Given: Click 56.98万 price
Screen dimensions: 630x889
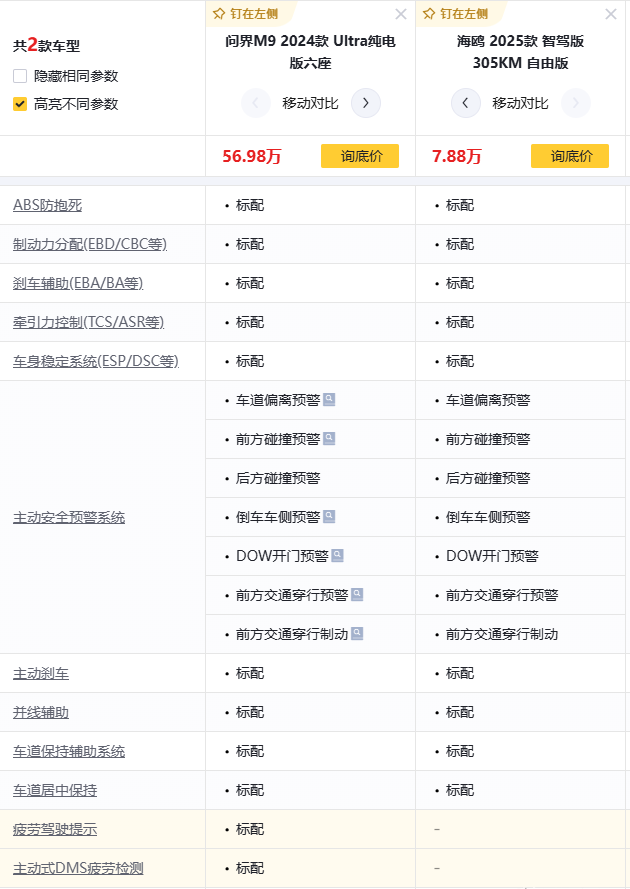Looking at the screenshot, I should 252,156.
